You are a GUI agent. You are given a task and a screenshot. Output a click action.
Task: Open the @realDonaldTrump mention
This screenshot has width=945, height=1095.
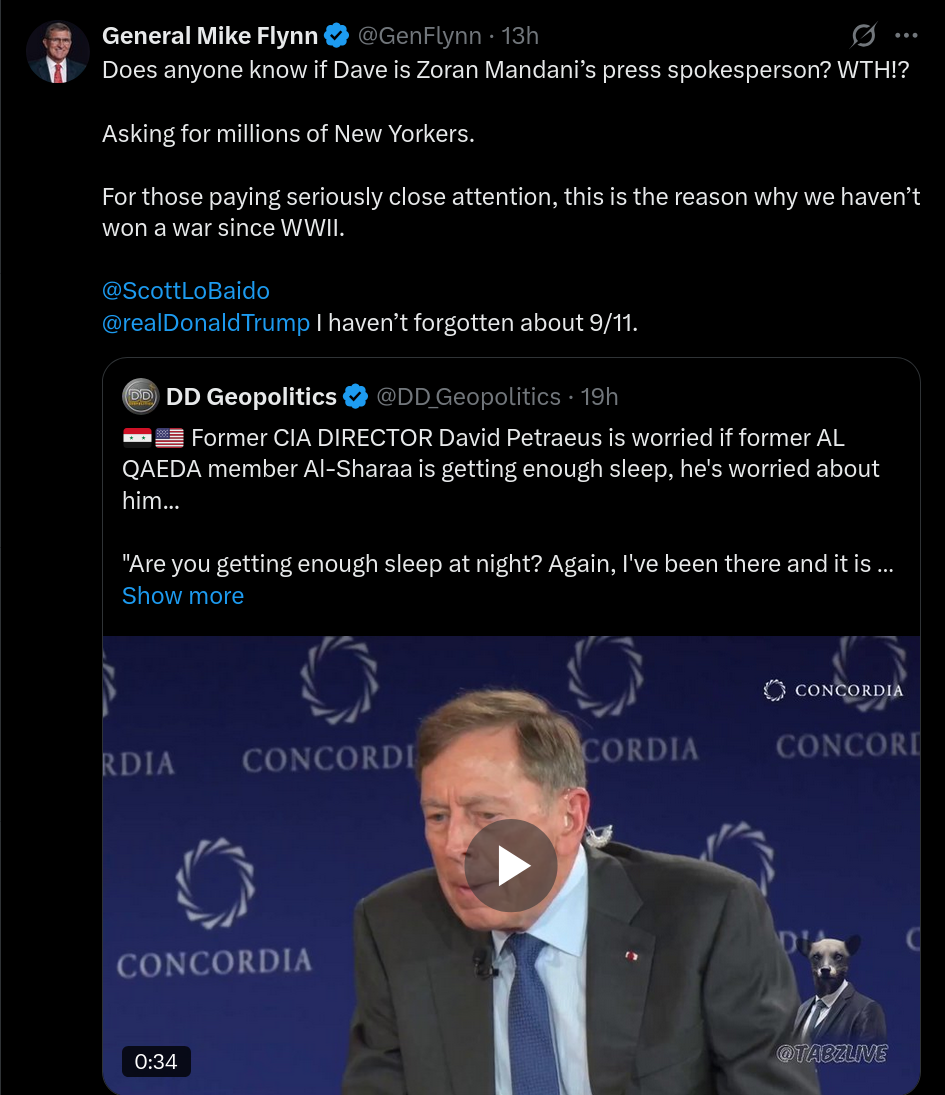click(206, 323)
